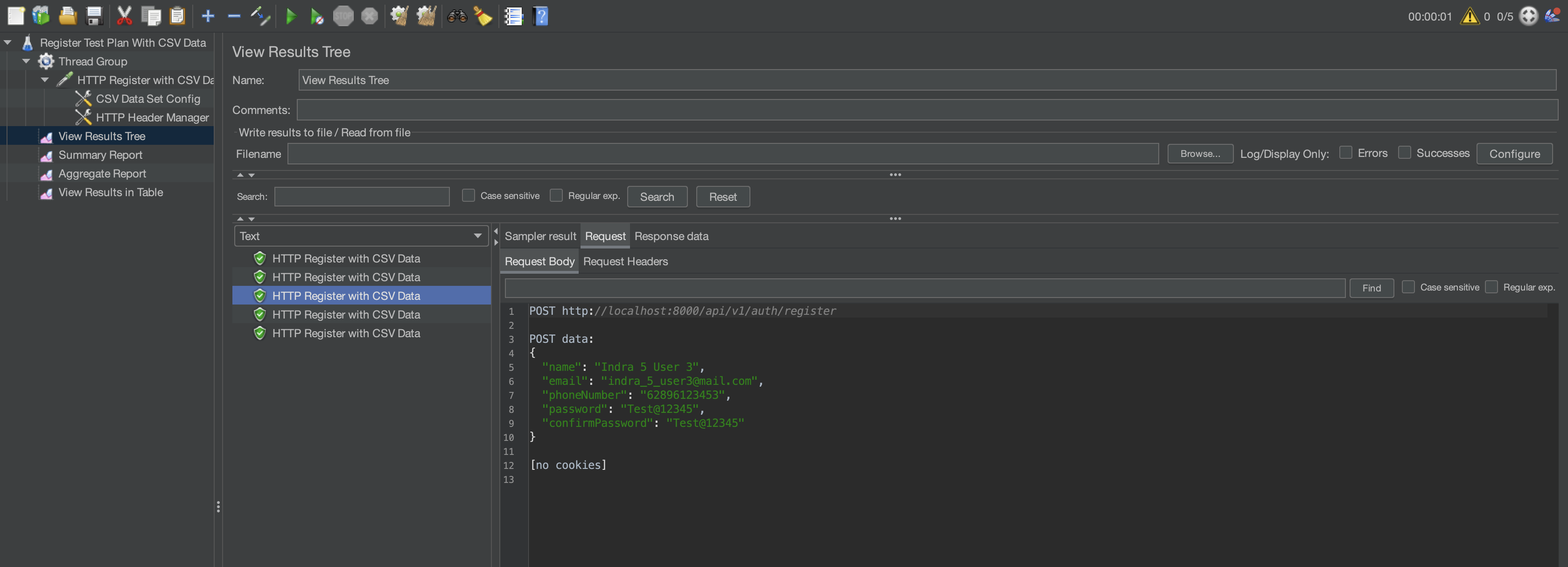
Task: Open JMeter help documentation
Action: click(540, 16)
